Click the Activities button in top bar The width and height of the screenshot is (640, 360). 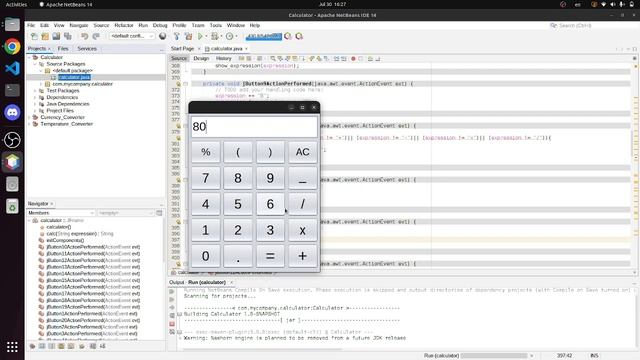(16, 4)
